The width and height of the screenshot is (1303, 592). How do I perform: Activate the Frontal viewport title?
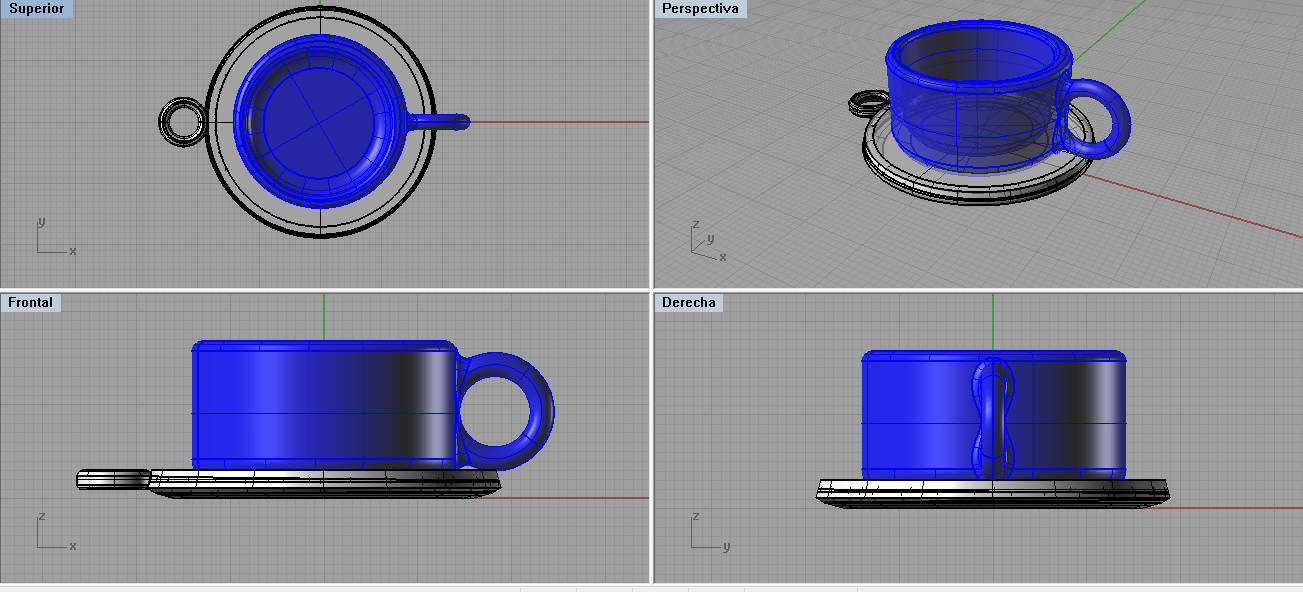click(x=31, y=302)
